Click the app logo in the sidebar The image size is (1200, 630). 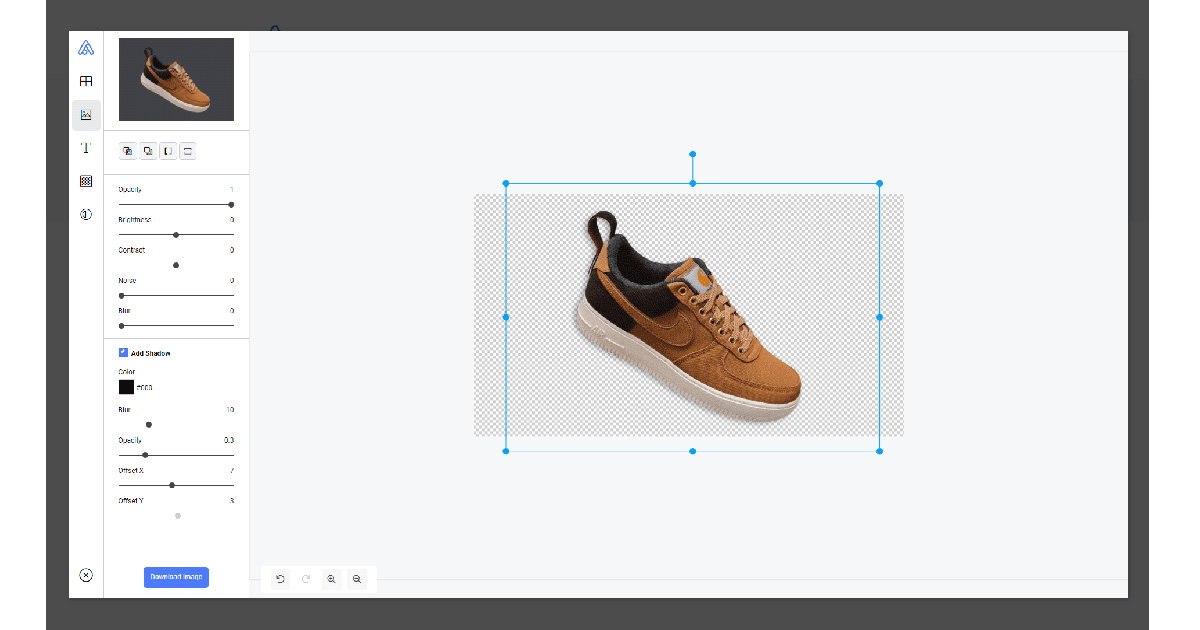86,48
